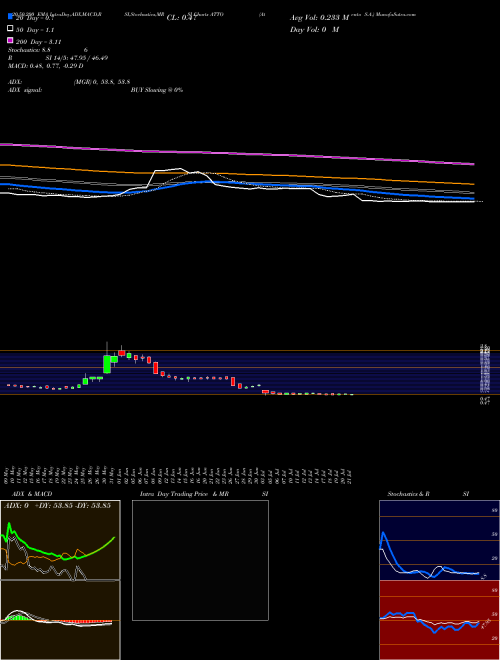The height and width of the screenshot is (660, 500).
Task: Click the 'ADX signal:' label
Action: pos(25,90)
